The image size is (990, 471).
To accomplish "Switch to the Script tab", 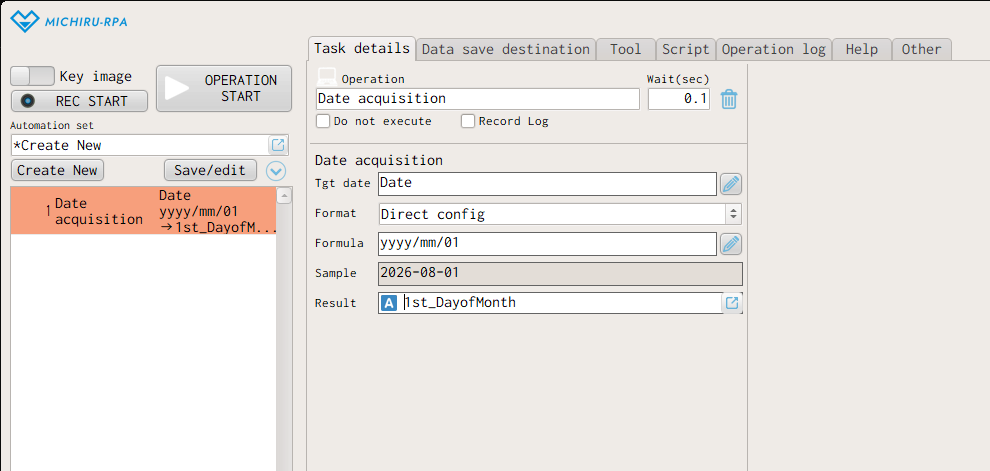I will (x=686, y=49).
